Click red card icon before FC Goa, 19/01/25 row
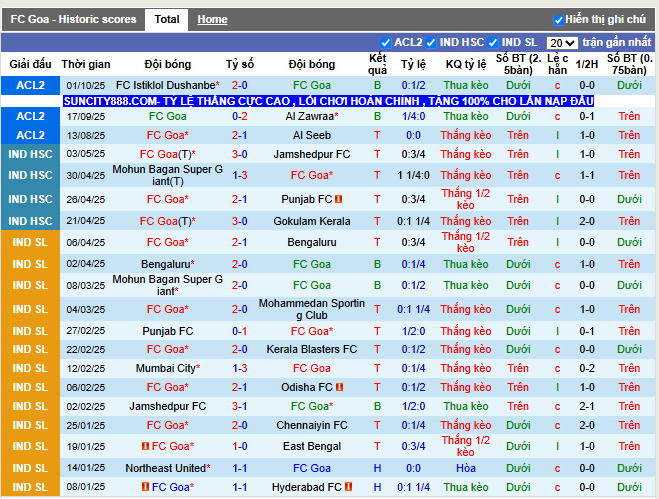 [146, 445]
